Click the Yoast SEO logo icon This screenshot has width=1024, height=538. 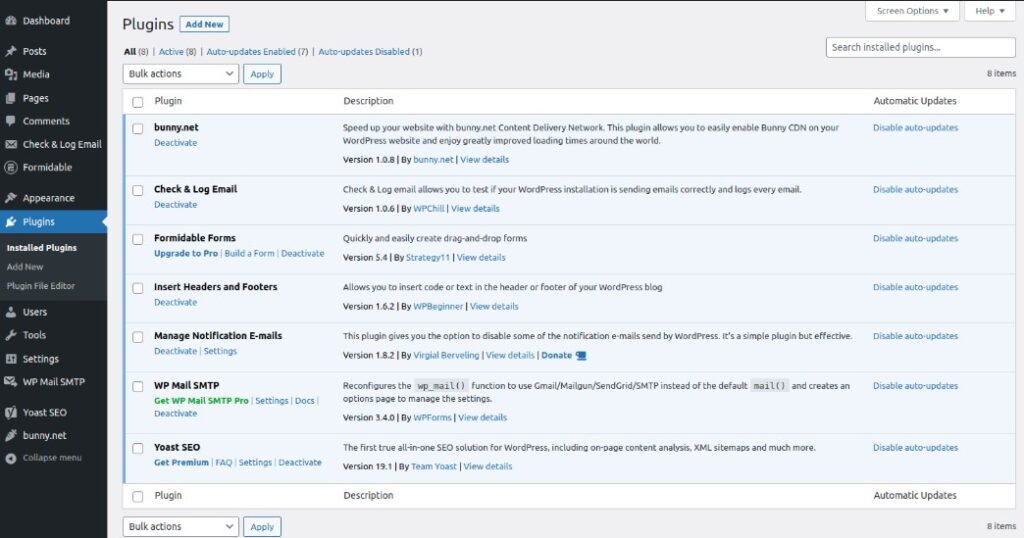(x=10, y=412)
